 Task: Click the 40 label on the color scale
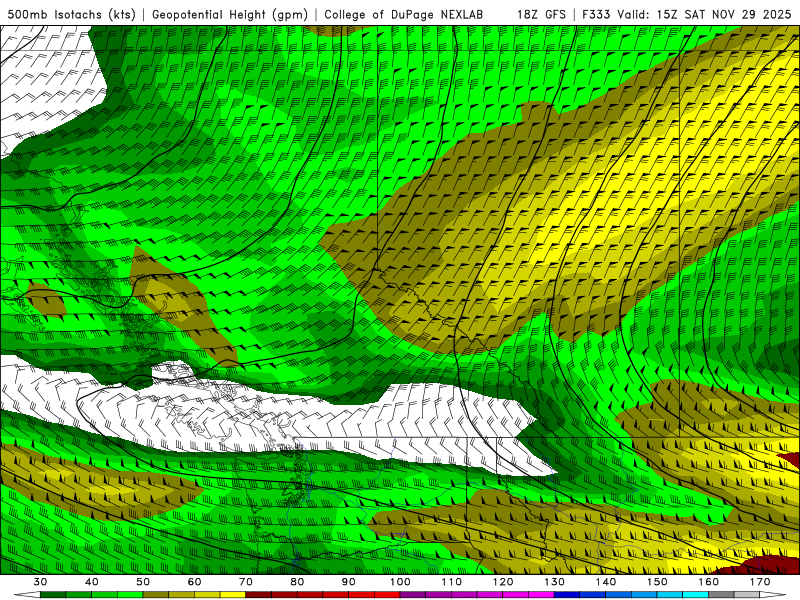click(x=91, y=582)
